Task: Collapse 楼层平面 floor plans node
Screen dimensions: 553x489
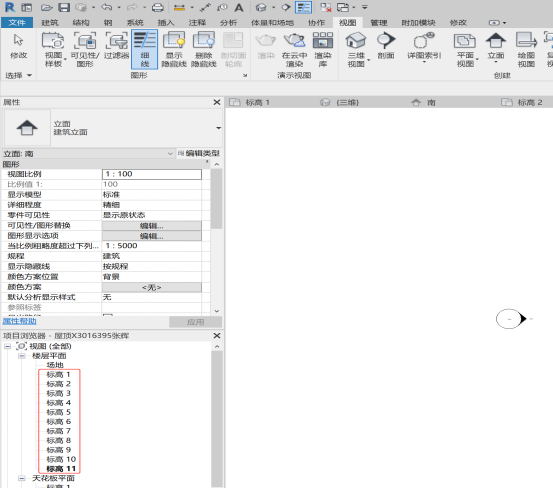Action: (22, 356)
